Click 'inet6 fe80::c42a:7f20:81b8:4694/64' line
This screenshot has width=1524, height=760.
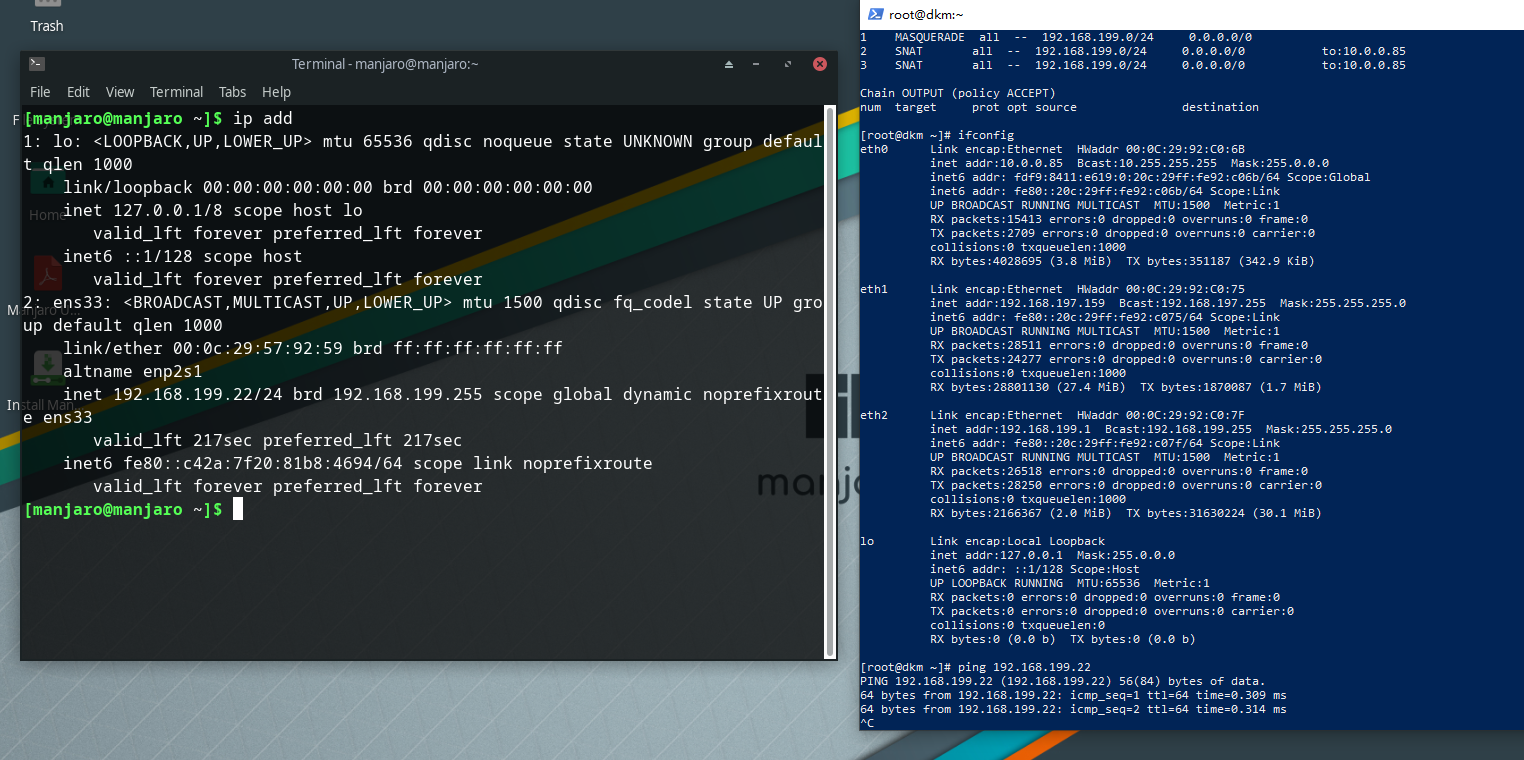pyautogui.click(x=358, y=463)
